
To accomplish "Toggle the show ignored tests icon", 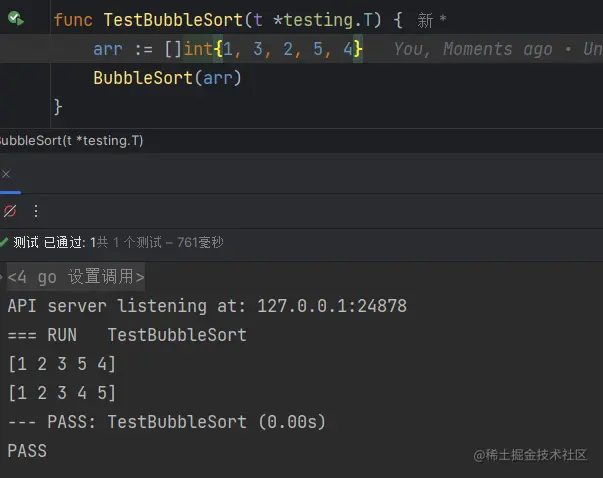I will [10, 211].
